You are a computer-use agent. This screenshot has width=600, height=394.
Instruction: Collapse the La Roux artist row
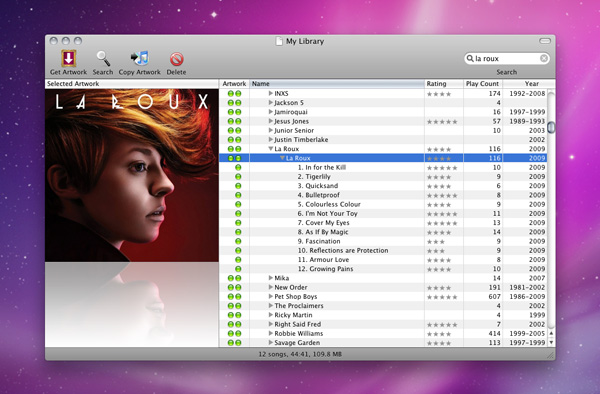[271, 149]
